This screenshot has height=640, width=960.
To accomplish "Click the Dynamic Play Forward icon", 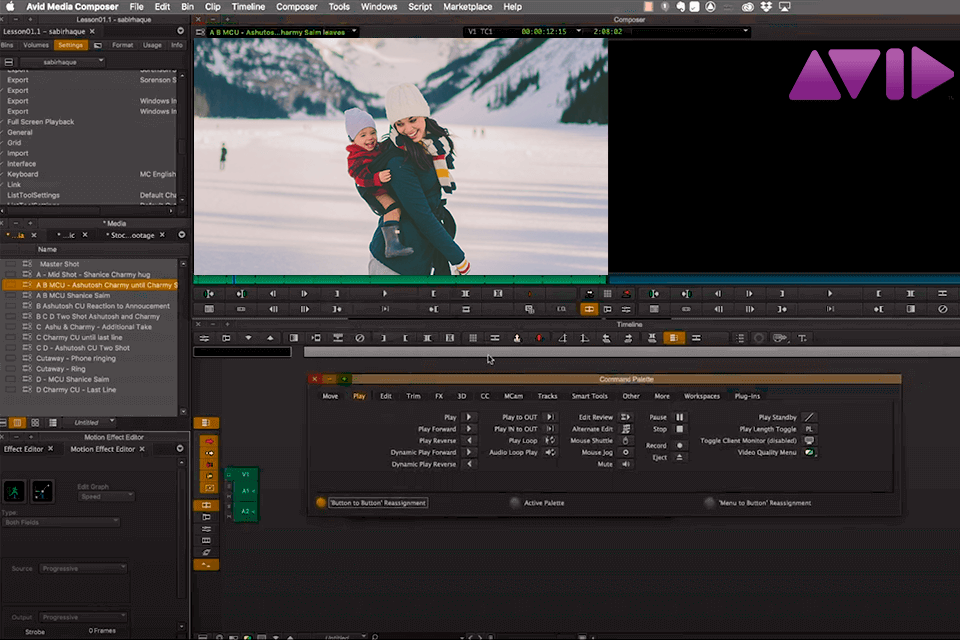I will coord(469,452).
